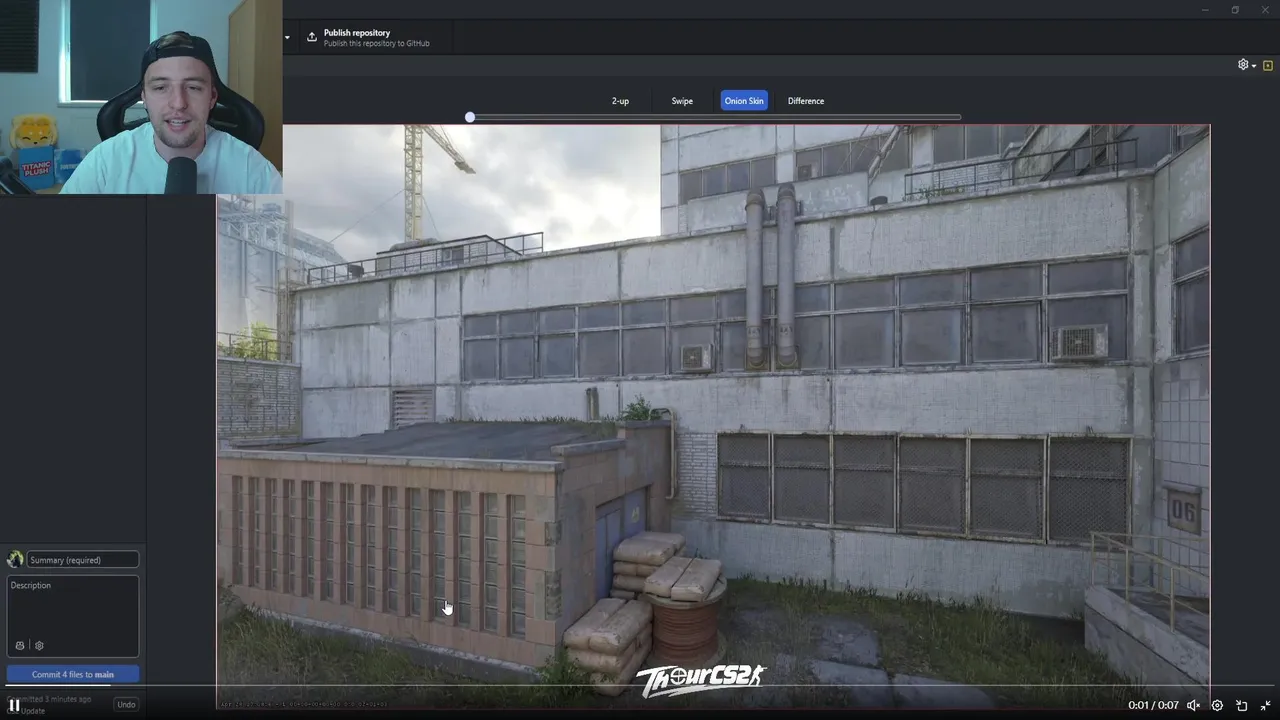The width and height of the screenshot is (1280, 720).
Task: Click the onion skin opacity slider handle
Action: point(470,117)
